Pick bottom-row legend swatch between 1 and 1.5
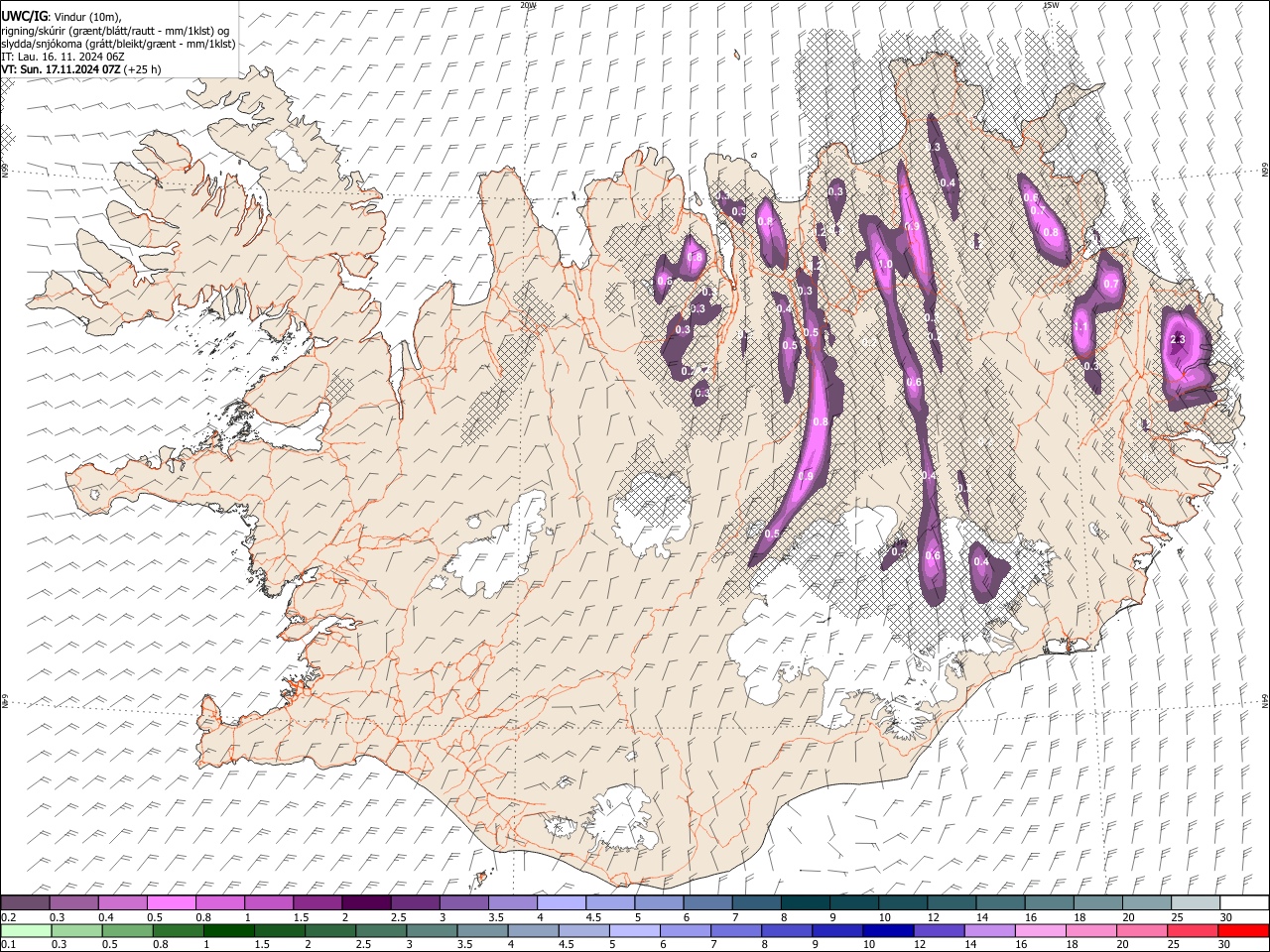Image resolution: width=1270 pixels, height=952 pixels. tap(228, 930)
